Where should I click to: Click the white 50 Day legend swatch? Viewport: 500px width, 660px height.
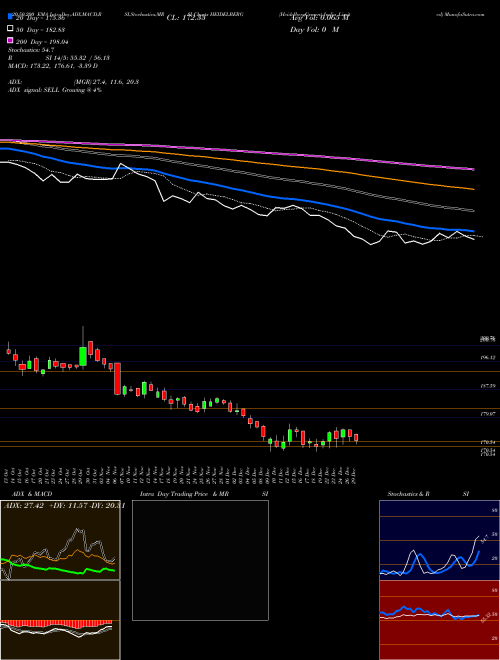coord(10,29)
